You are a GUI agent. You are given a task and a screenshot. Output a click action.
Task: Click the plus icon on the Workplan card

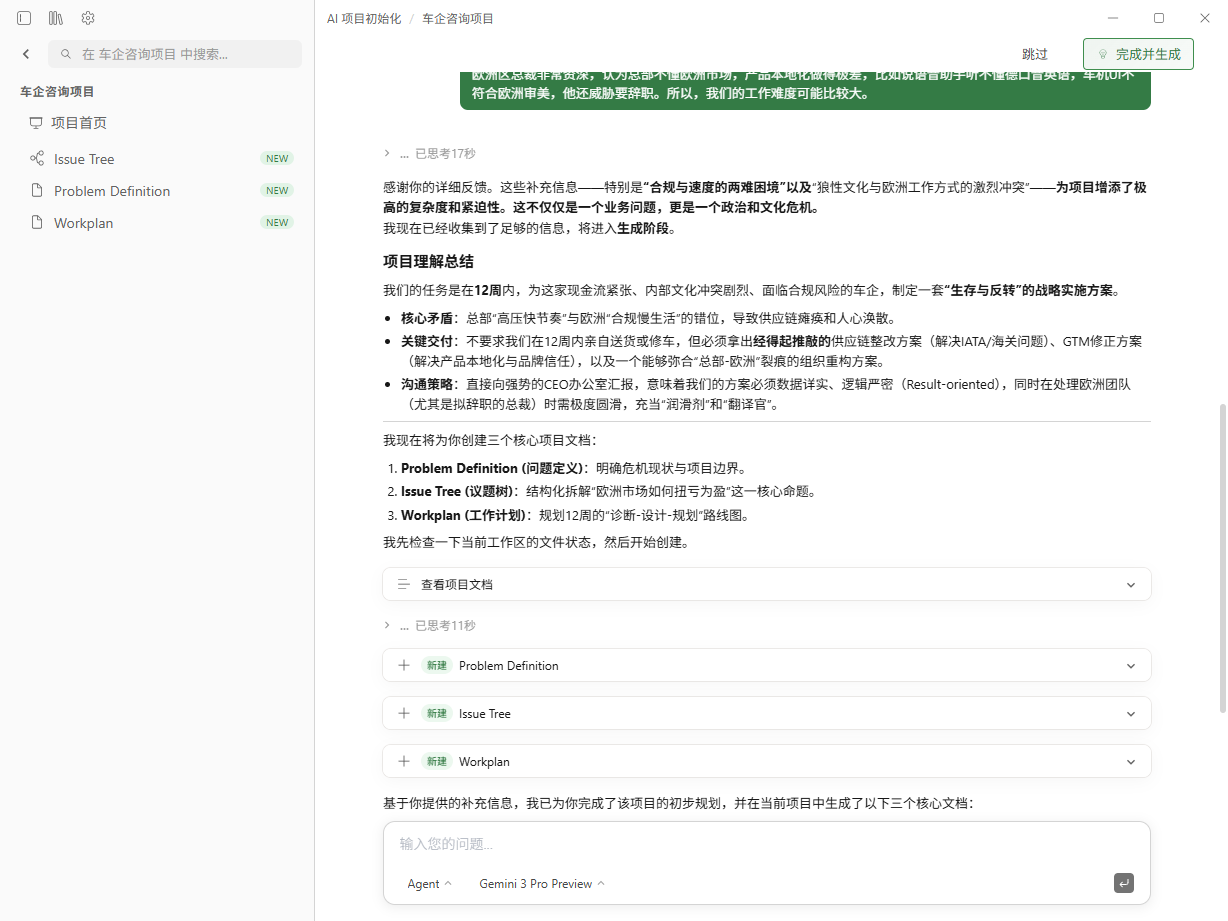pyautogui.click(x=404, y=761)
